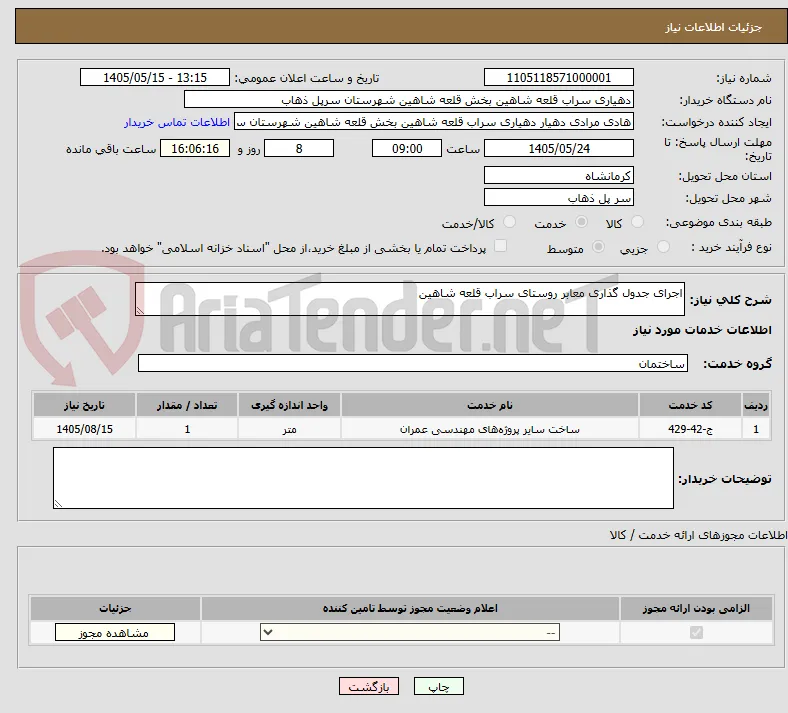This screenshot has width=788, height=713.
Task: Select the متوسط purchase type radio
Action: (x=598, y=247)
